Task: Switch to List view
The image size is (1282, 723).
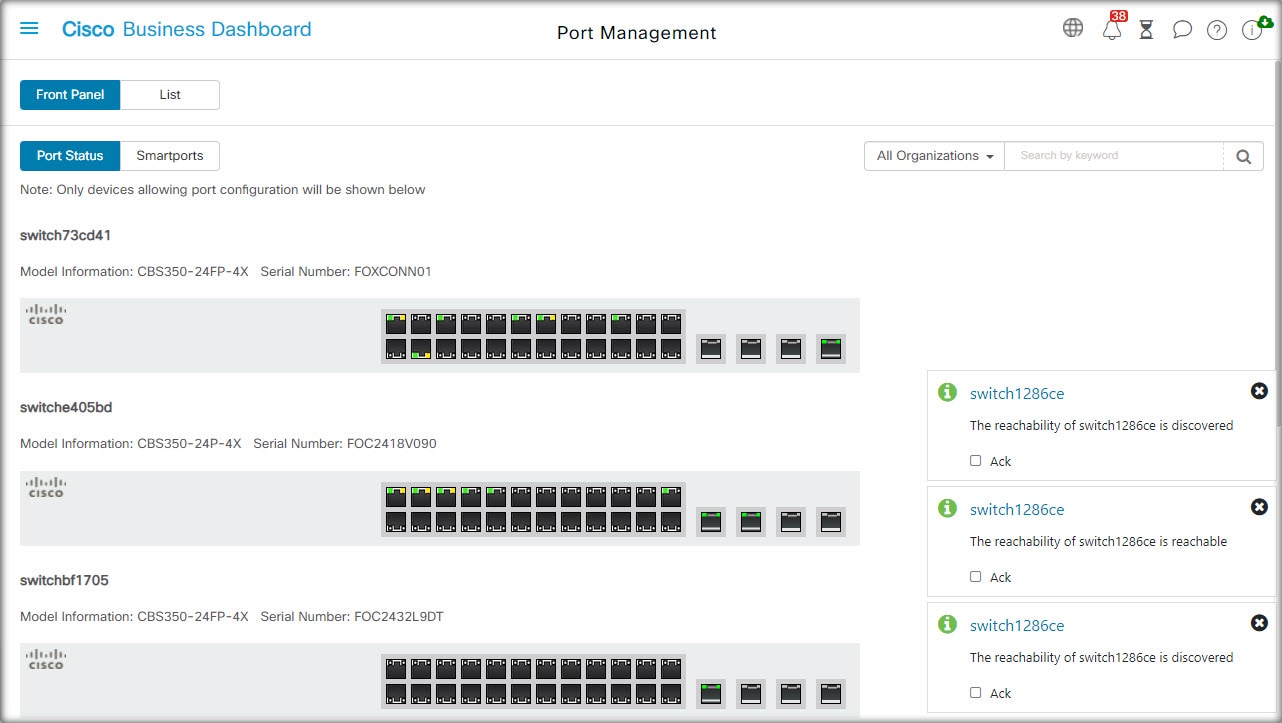Action: [170, 95]
